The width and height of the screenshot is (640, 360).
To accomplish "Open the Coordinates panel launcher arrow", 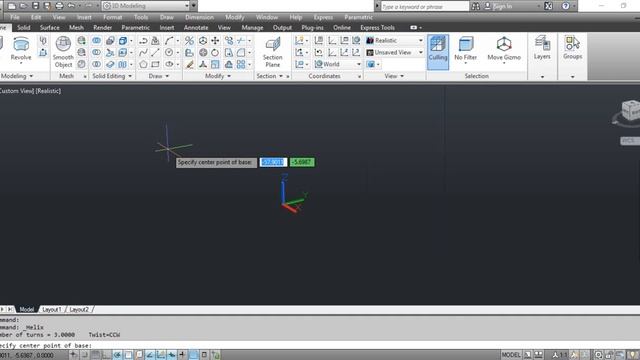I will pyautogui.click(x=359, y=76).
